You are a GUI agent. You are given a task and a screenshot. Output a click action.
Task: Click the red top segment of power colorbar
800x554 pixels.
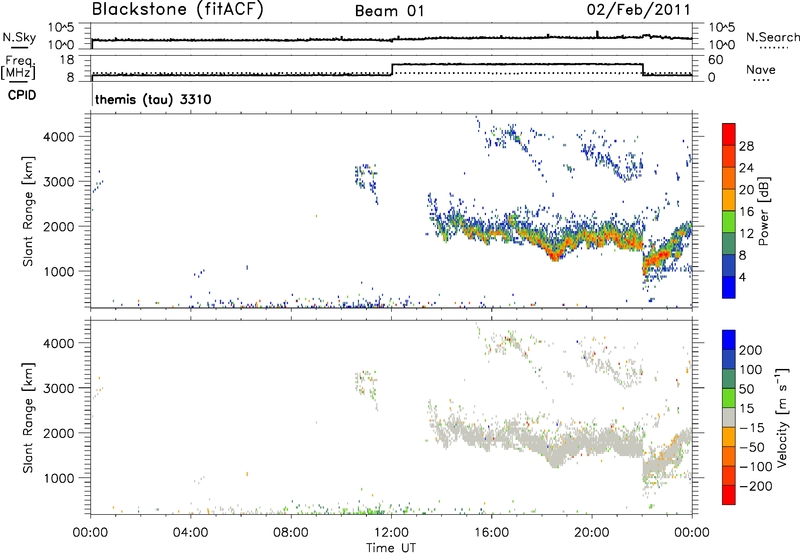pyautogui.click(x=729, y=134)
